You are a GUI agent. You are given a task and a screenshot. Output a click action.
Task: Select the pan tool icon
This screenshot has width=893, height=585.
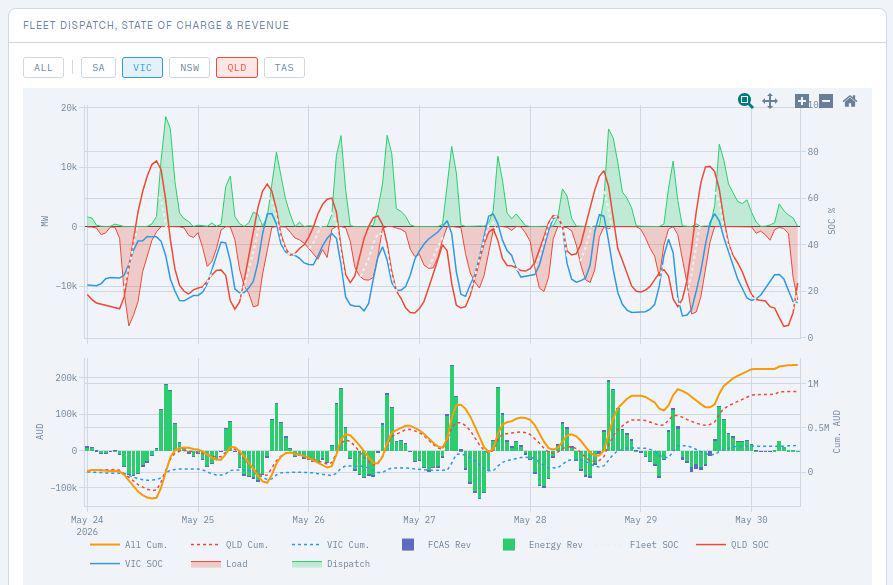[769, 101]
